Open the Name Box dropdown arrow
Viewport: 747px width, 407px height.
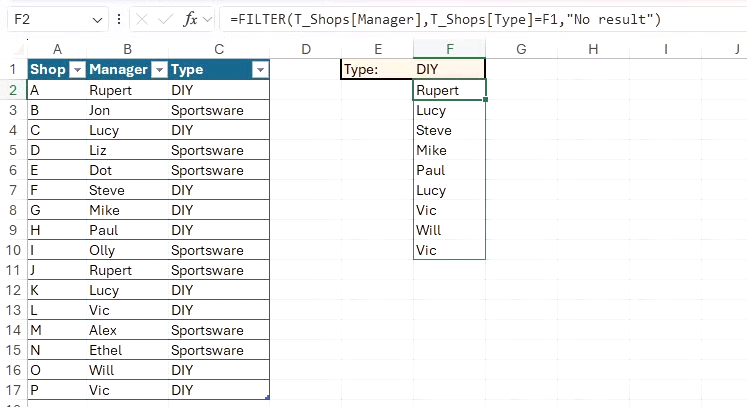97,20
